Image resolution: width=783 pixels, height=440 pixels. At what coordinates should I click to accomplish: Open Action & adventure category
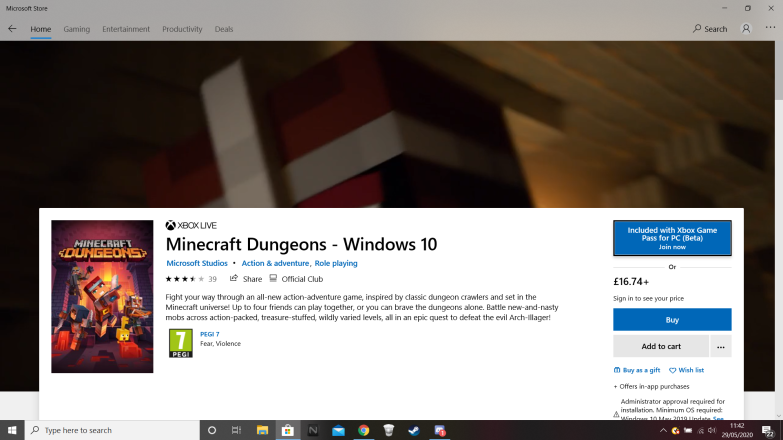[x=275, y=263]
